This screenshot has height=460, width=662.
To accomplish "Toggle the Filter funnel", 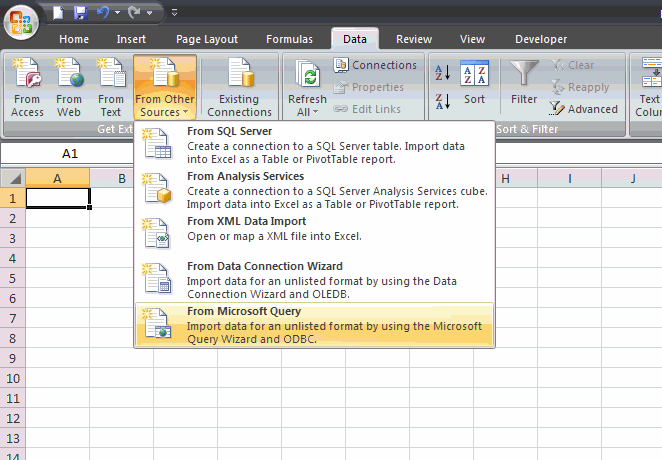I will (x=524, y=83).
